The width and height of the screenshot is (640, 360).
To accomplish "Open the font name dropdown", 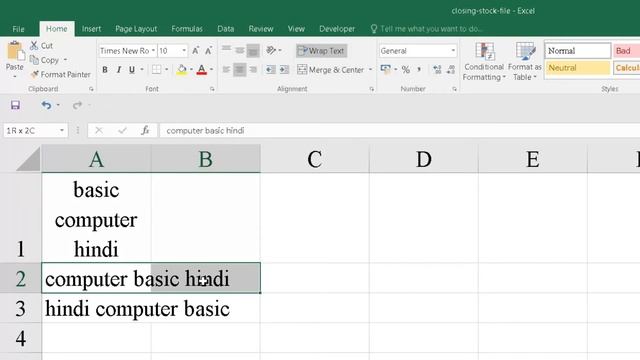I will 153,51.
